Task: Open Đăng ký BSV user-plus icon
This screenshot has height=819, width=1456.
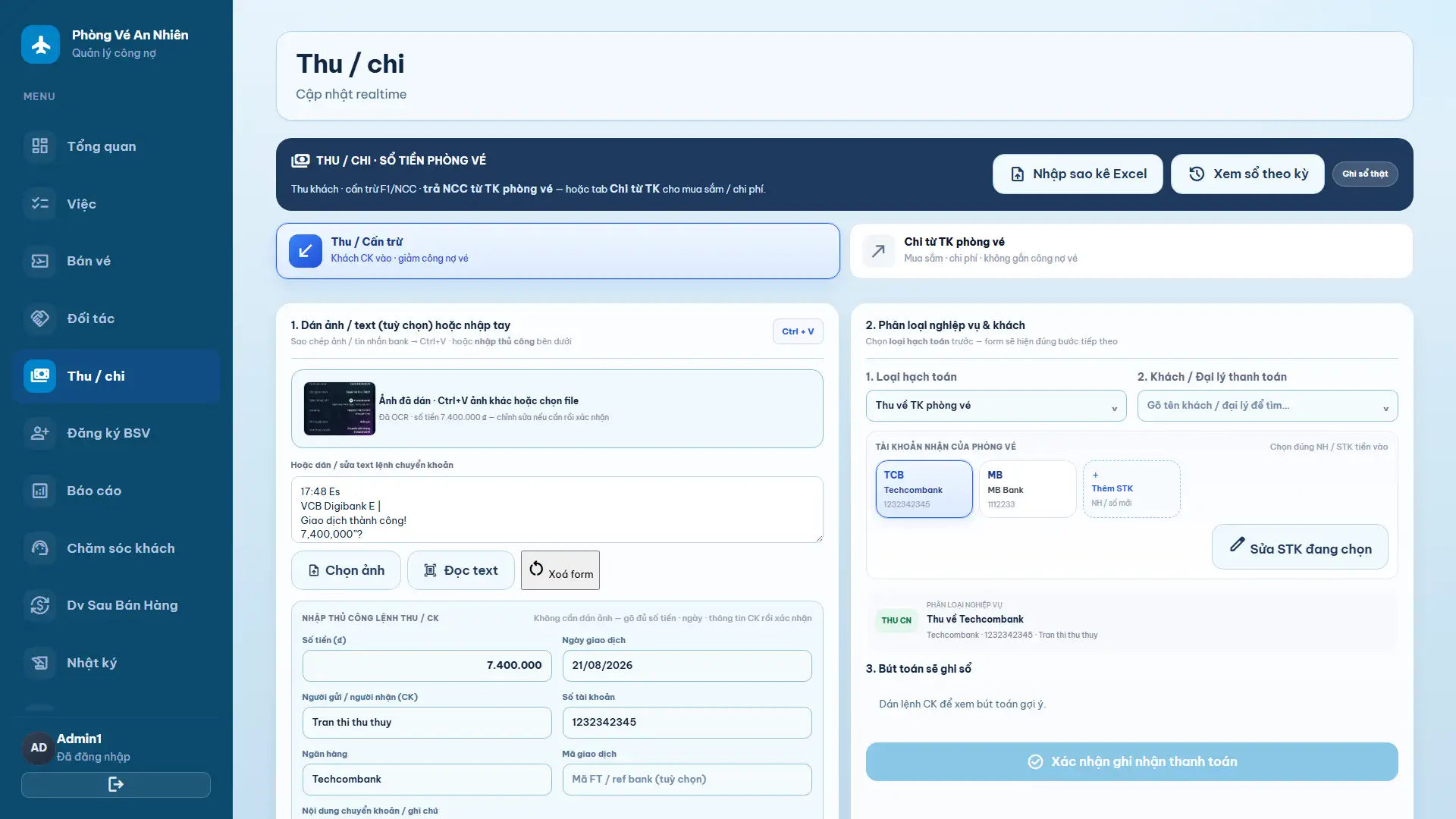Action: (39, 432)
